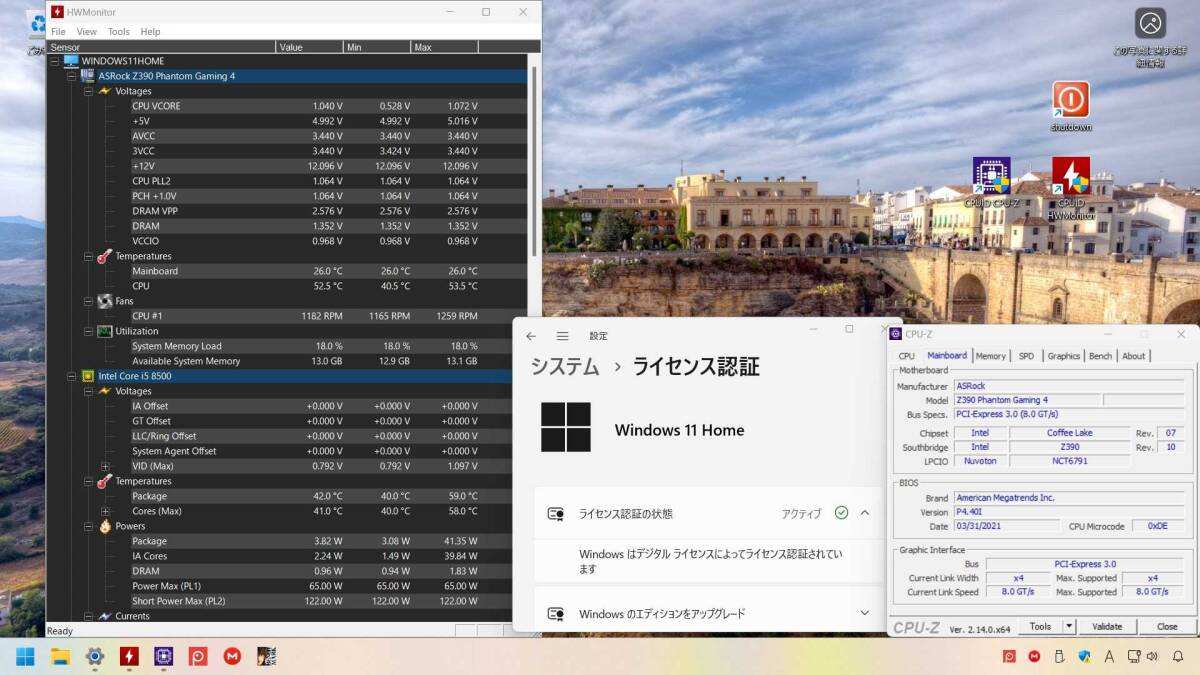Collapse the ASRock Z390 Phantom Gaming 4 node
The height and width of the screenshot is (675, 1200).
71,76
